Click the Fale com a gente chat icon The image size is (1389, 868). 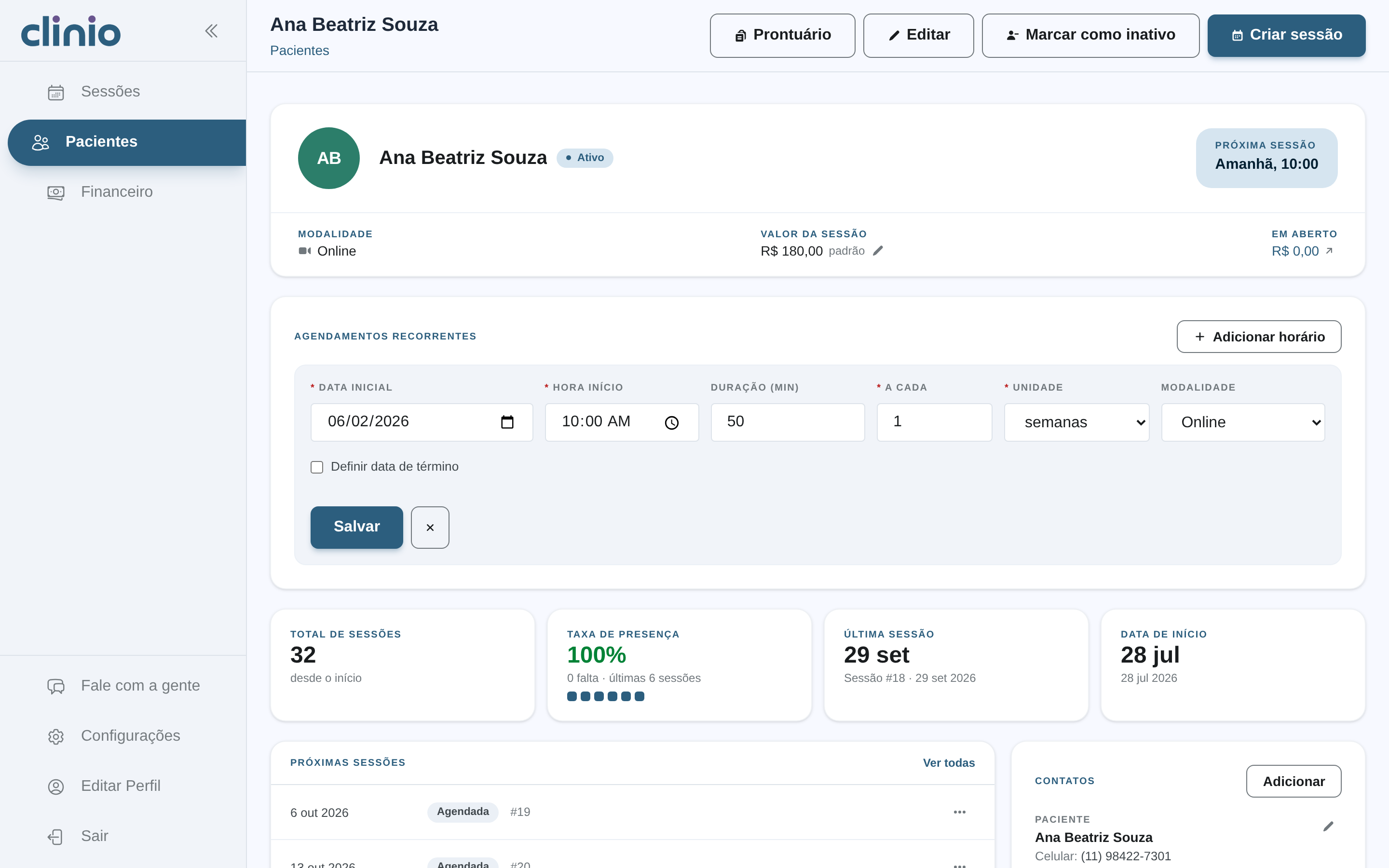point(55,686)
